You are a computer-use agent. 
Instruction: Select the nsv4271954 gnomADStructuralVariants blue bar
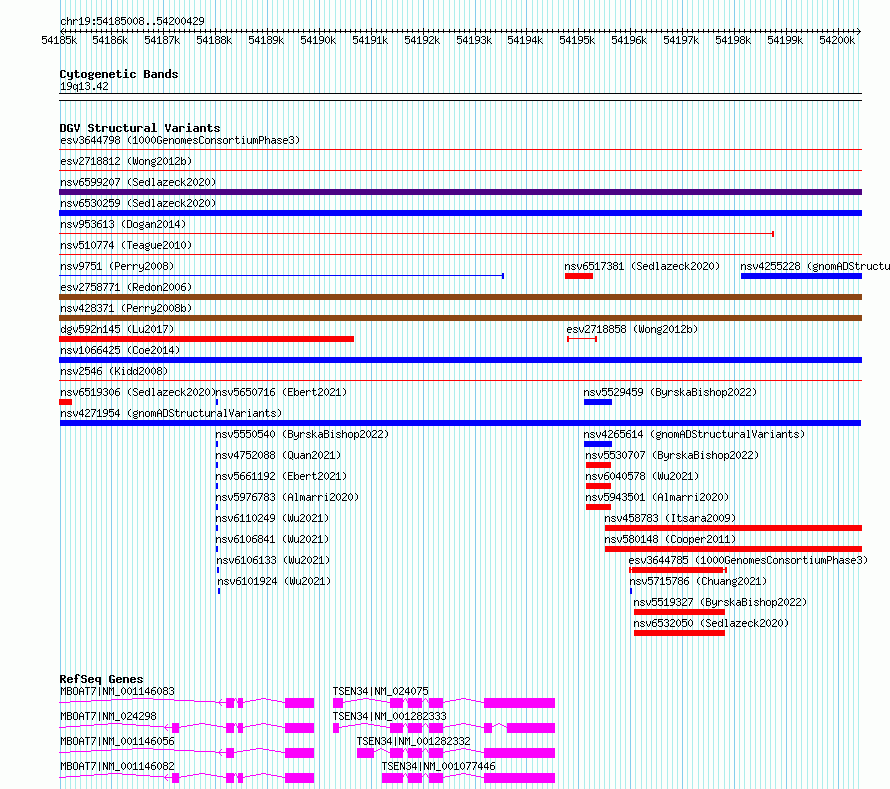click(460, 423)
